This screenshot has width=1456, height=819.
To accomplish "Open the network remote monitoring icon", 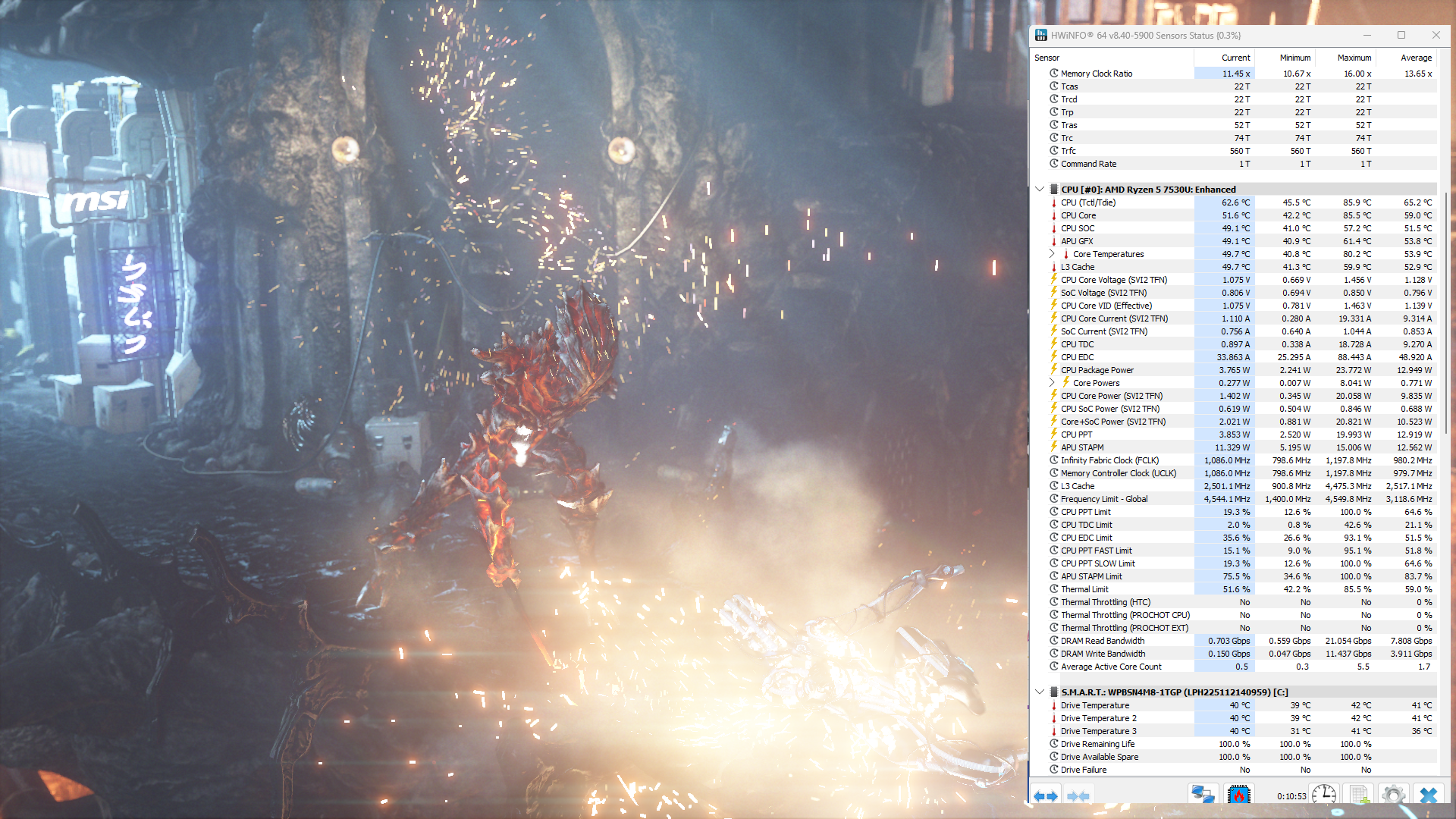I will click(1203, 795).
